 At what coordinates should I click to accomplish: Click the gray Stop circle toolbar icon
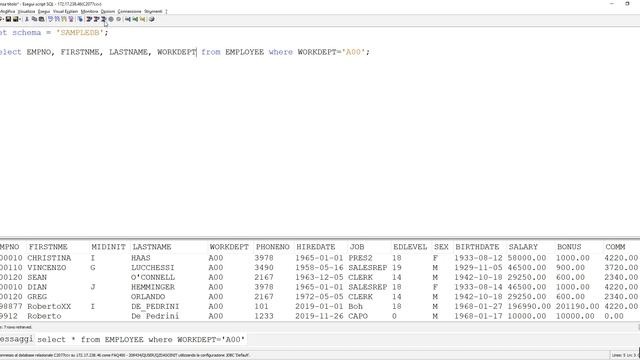pyautogui.click(x=111, y=19)
